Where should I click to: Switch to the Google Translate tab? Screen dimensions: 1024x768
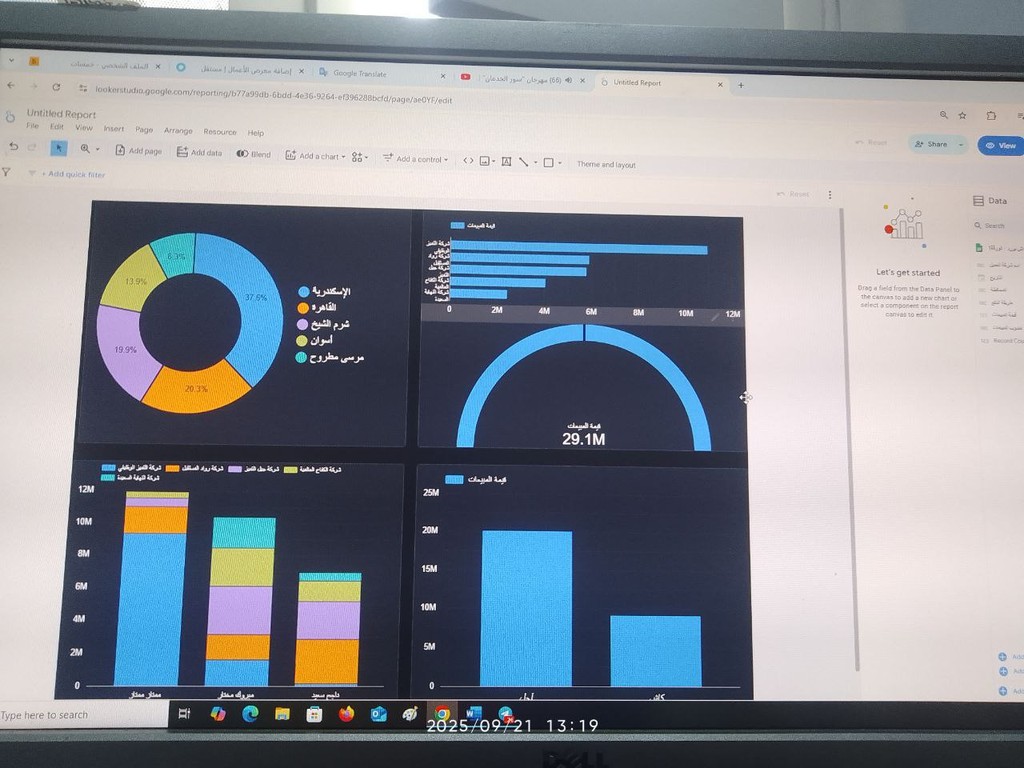(382, 74)
